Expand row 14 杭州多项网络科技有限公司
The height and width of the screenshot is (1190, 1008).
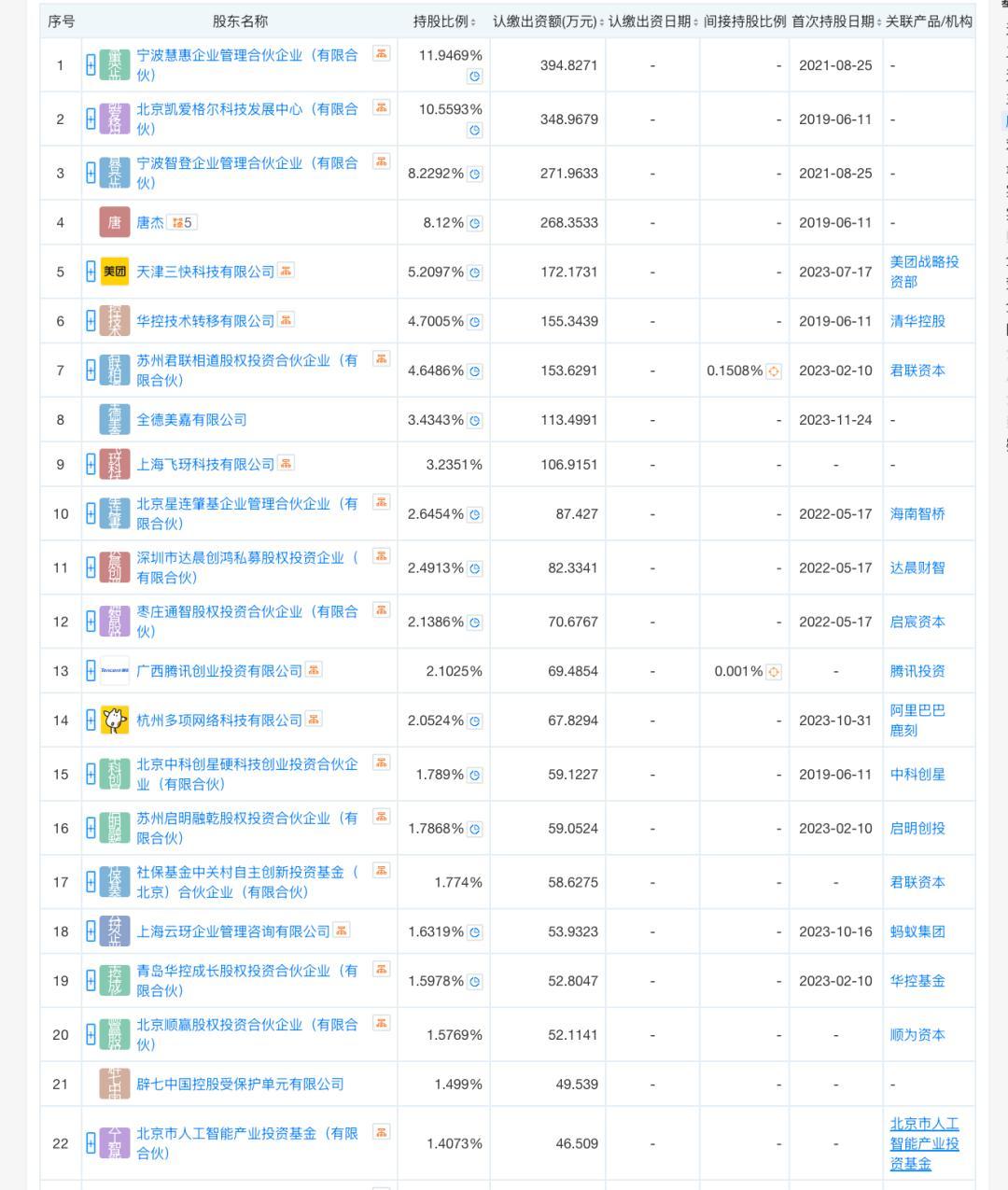pos(91,721)
